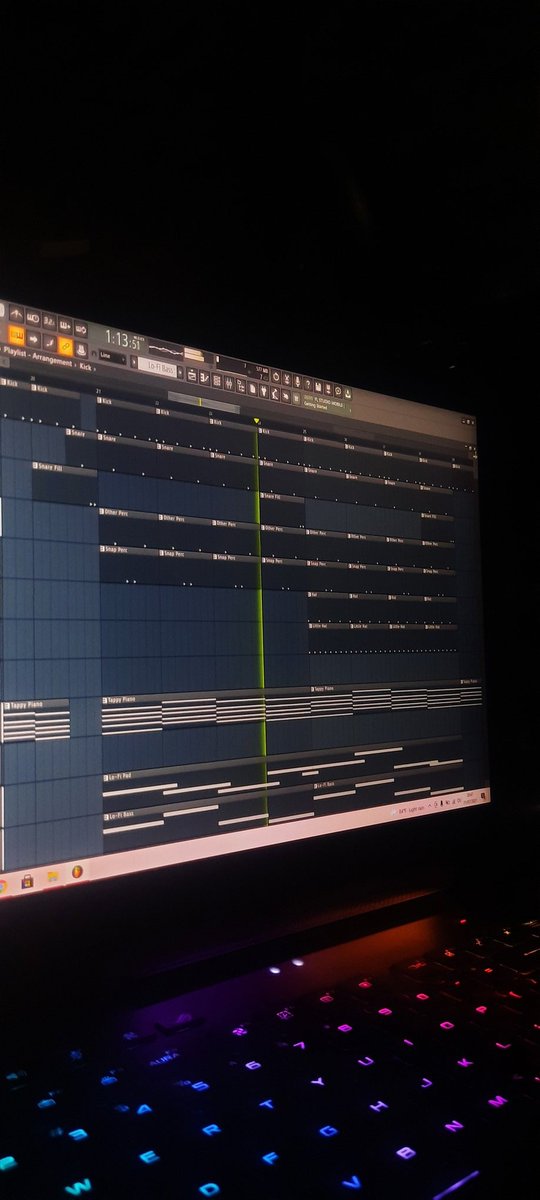This screenshot has width=540, height=1200.
Task: Click the hat icon in the top toolbar
Action: (81, 350)
